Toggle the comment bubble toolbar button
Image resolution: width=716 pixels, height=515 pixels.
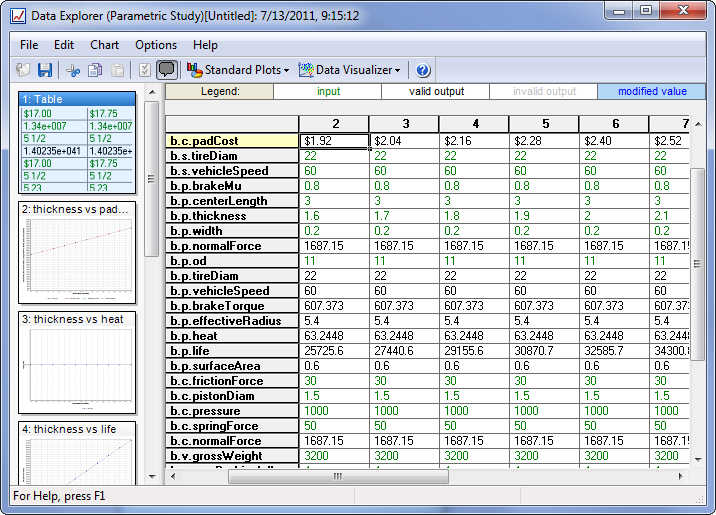(x=167, y=70)
